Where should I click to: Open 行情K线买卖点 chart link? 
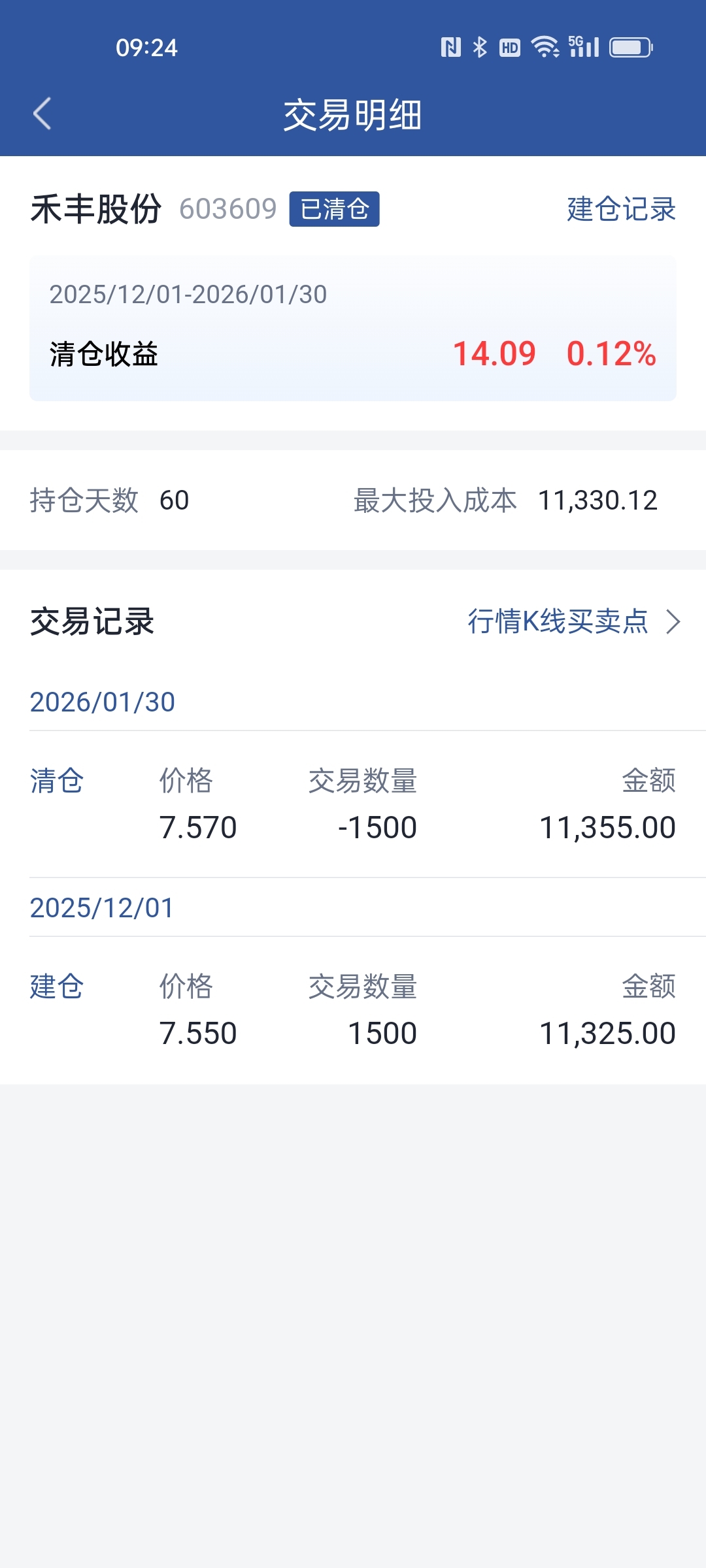click(x=558, y=621)
